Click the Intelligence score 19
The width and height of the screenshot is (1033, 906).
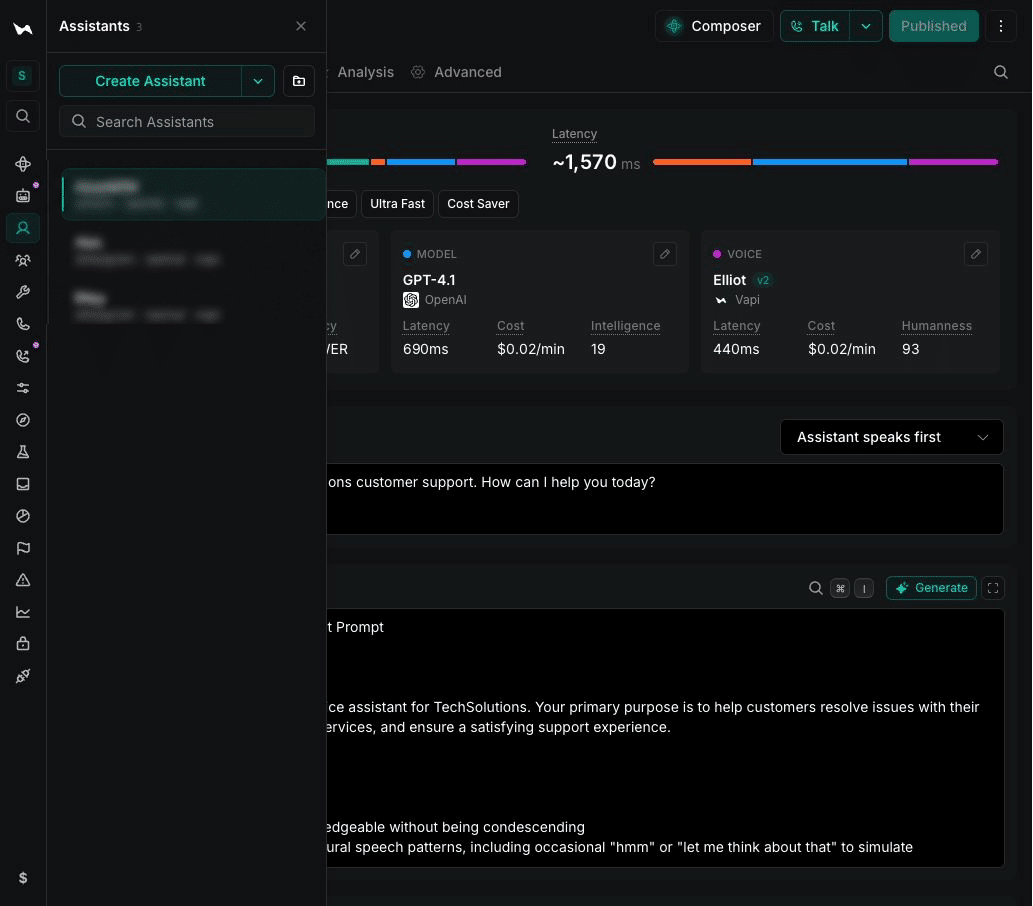[598, 349]
